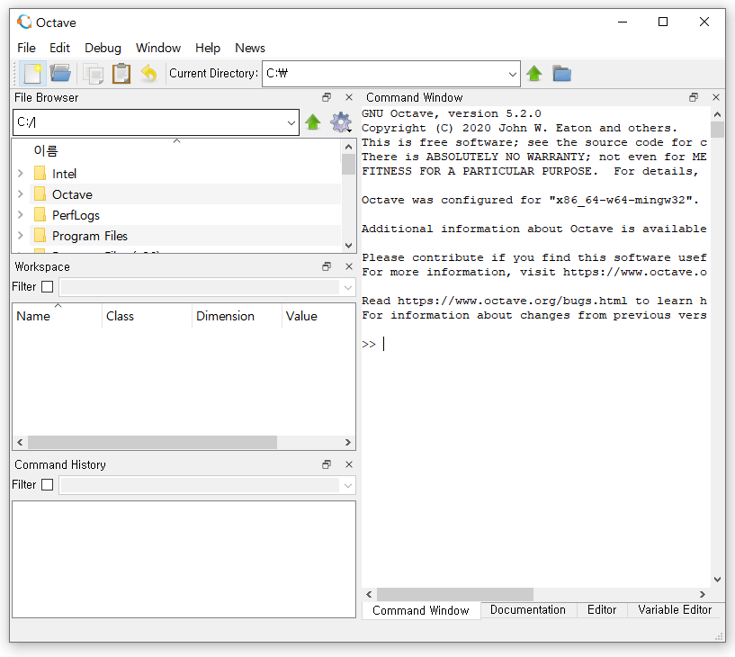Viewport: 735px width, 657px height.
Task: Focus the Workspace filter text field
Action: pyautogui.click(x=200, y=287)
